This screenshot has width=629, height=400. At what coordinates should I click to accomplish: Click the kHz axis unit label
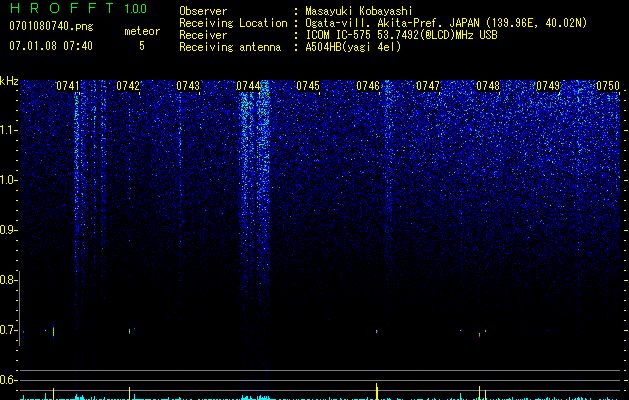(x=9, y=81)
